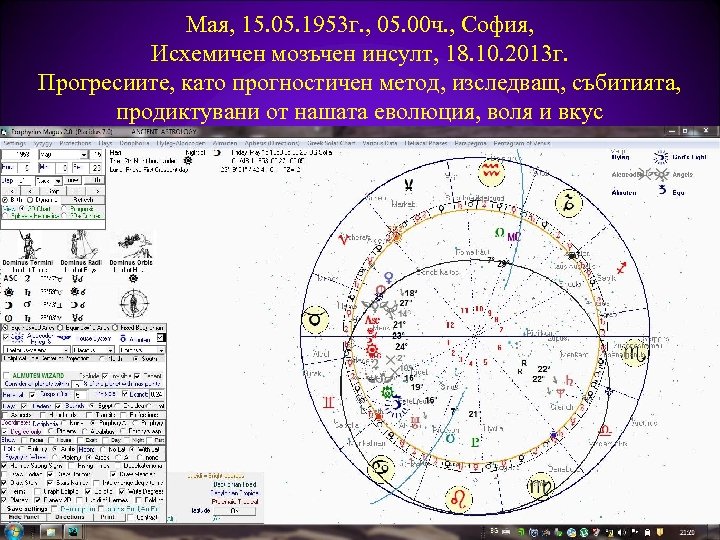Screen dimensions: 720x540
Task: Open the Syzygy menu
Action: tap(42, 143)
